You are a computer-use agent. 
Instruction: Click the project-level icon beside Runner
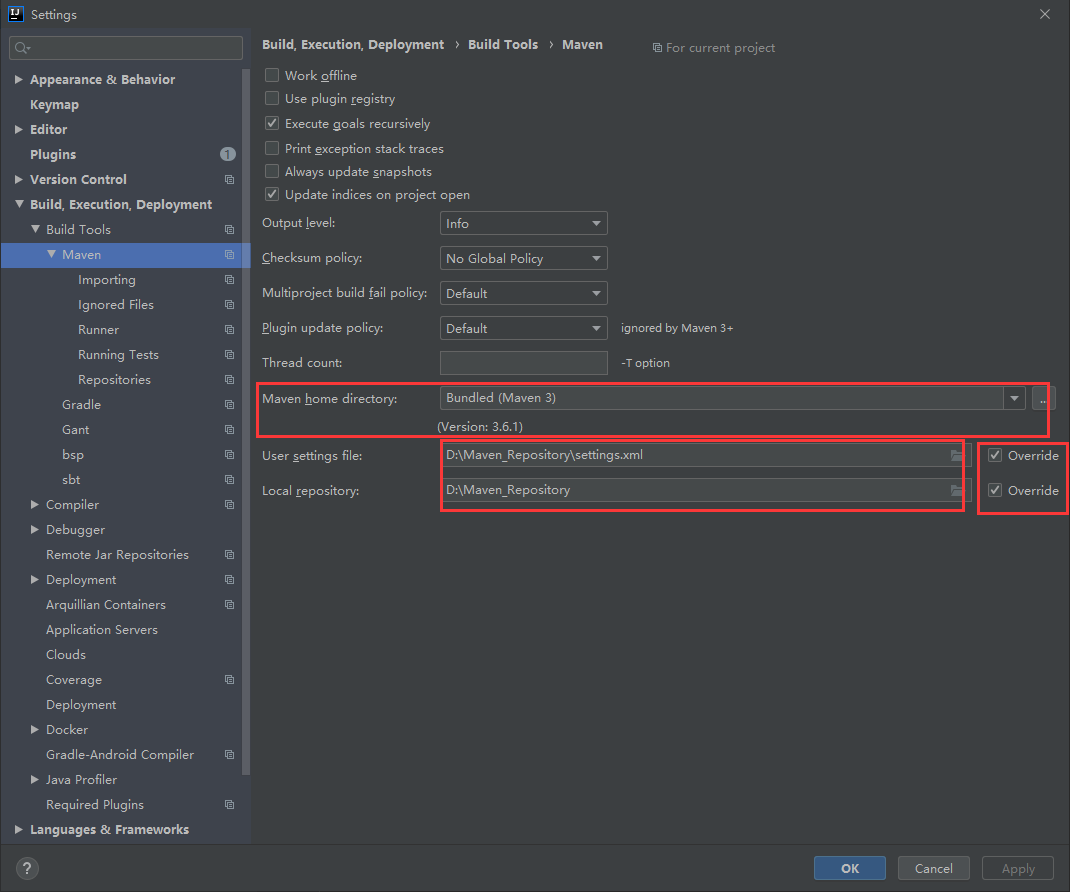(229, 330)
